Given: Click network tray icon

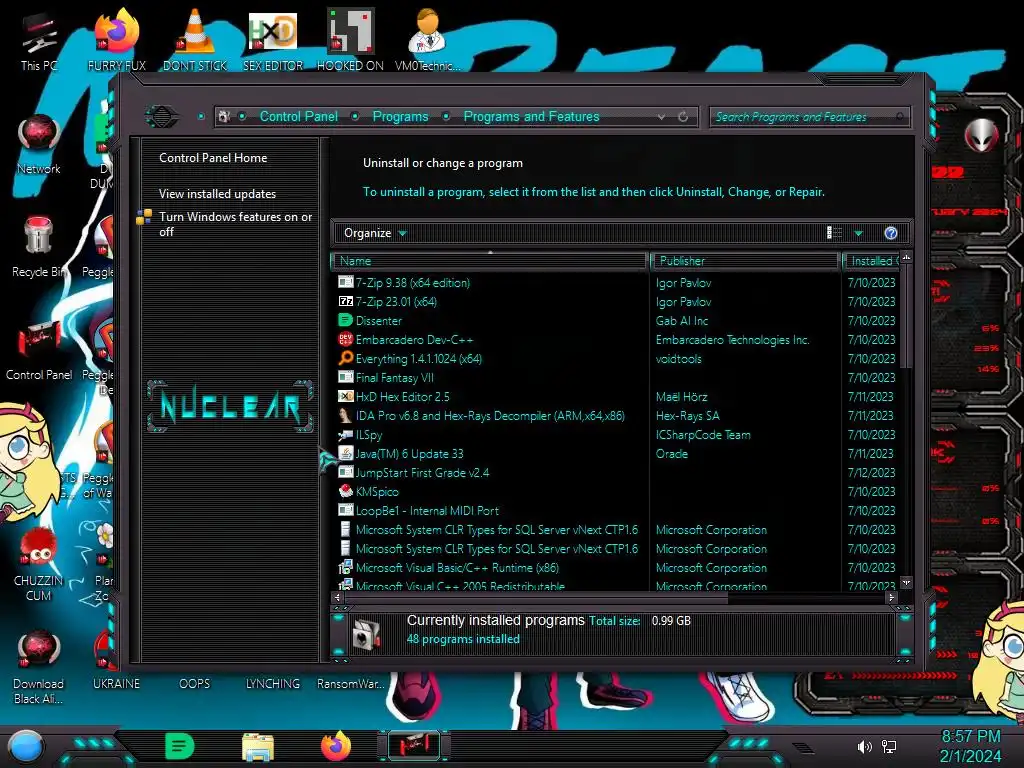Looking at the screenshot, I should (889, 746).
